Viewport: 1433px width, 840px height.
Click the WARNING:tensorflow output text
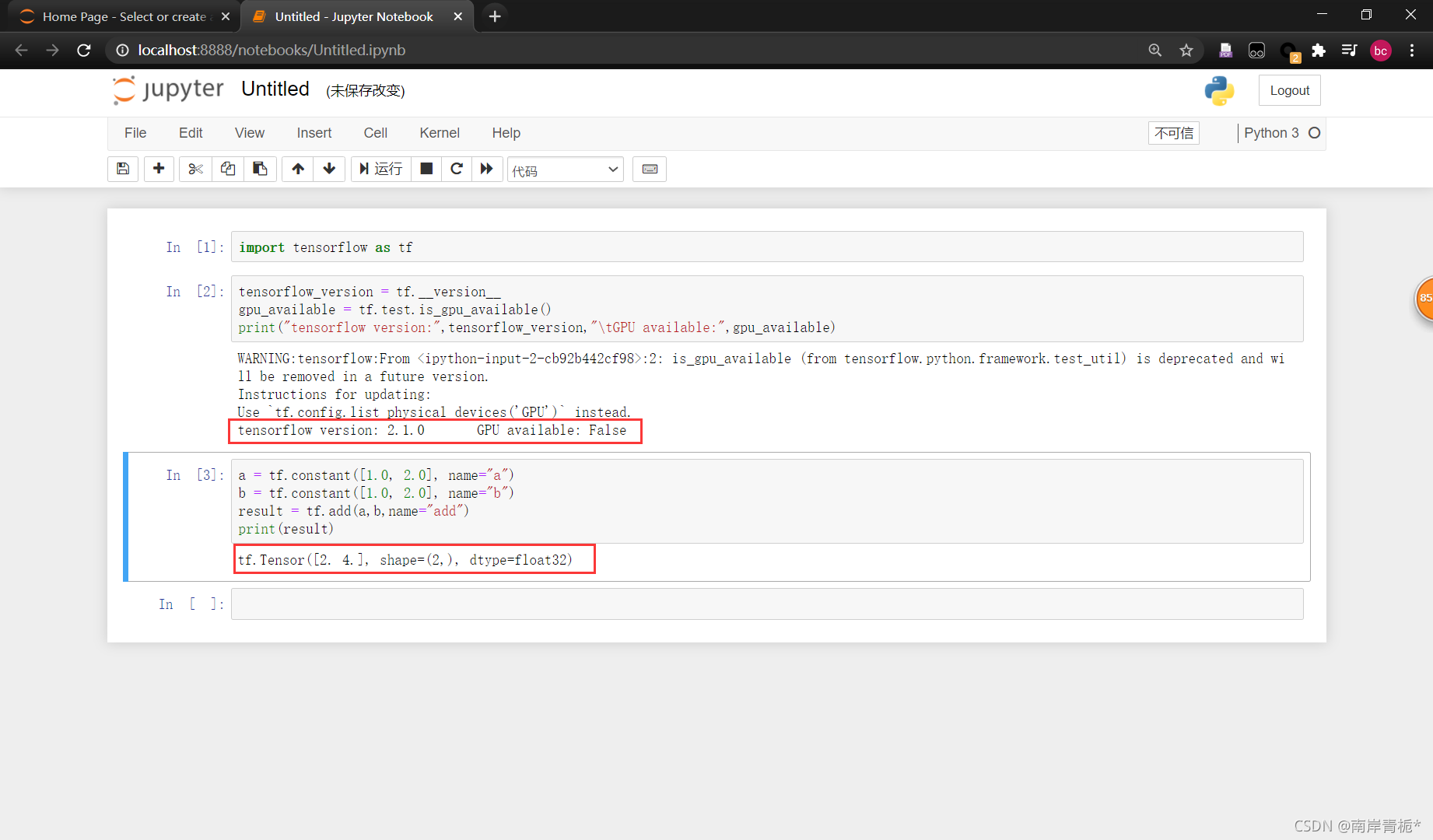click(761, 367)
